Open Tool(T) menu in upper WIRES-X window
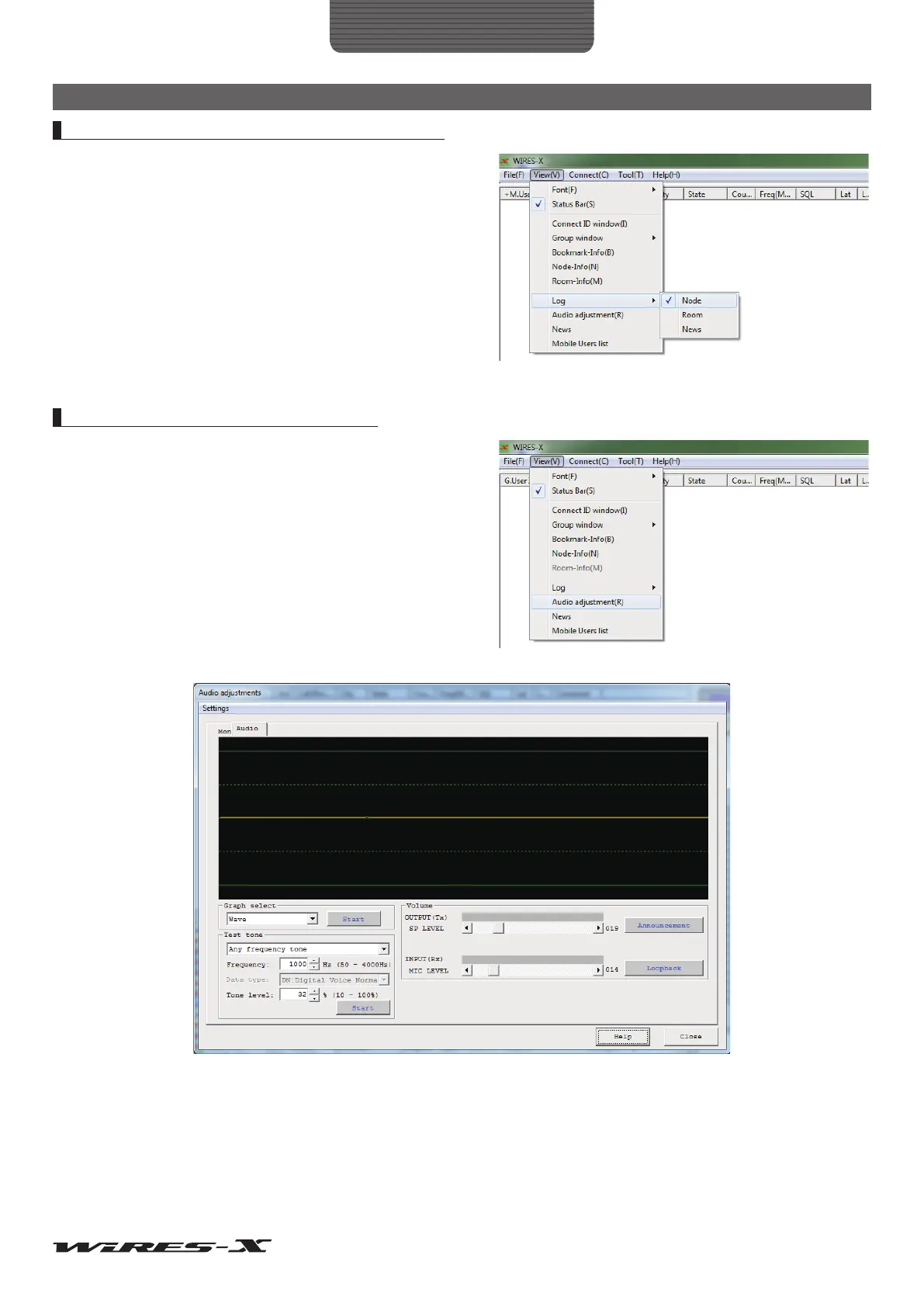The image size is (924, 1307). click(631, 175)
